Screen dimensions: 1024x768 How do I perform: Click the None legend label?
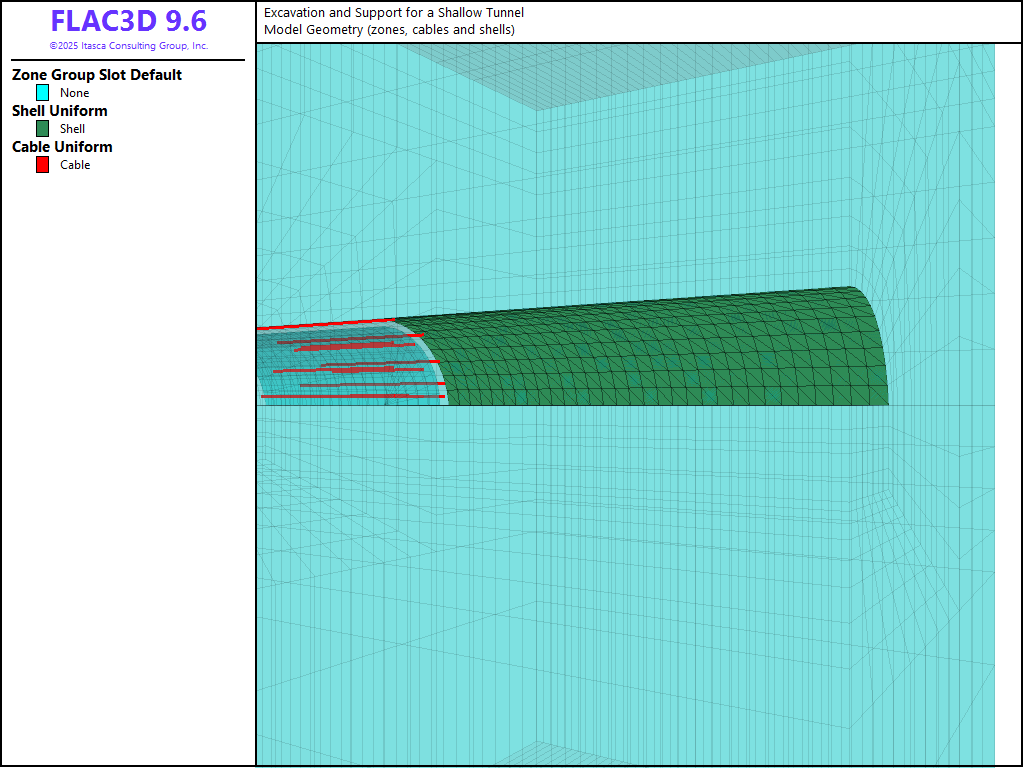coord(75,93)
